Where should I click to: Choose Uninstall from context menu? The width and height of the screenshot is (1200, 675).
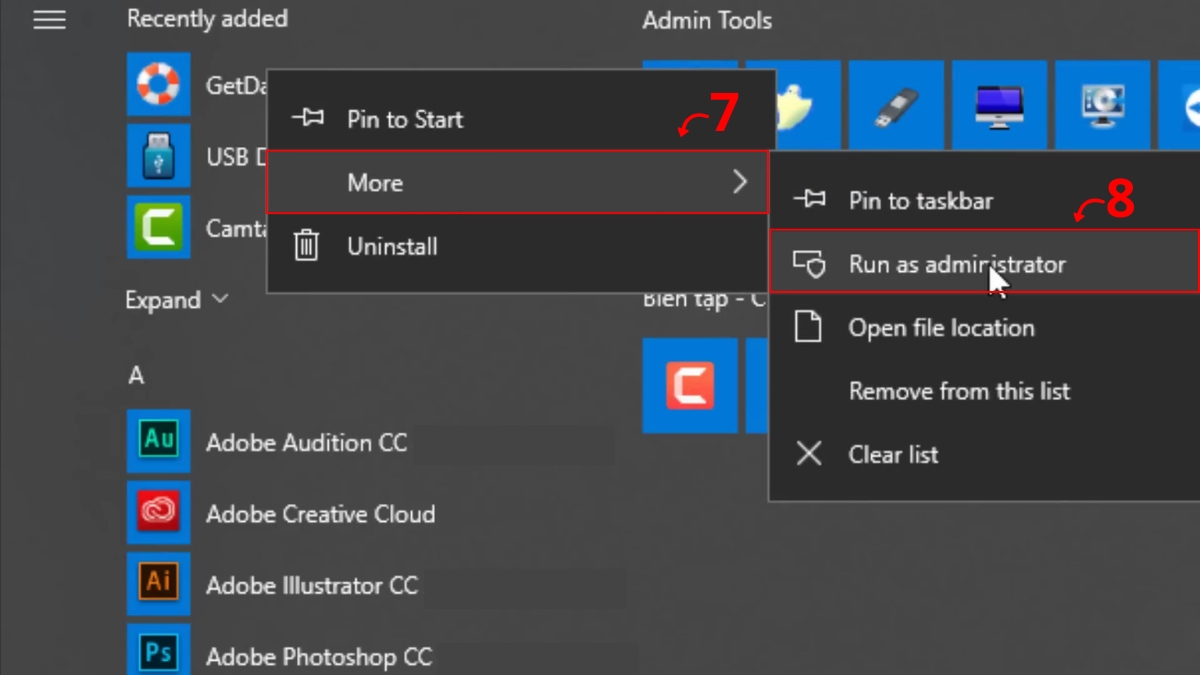pyautogui.click(x=391, y=246)
